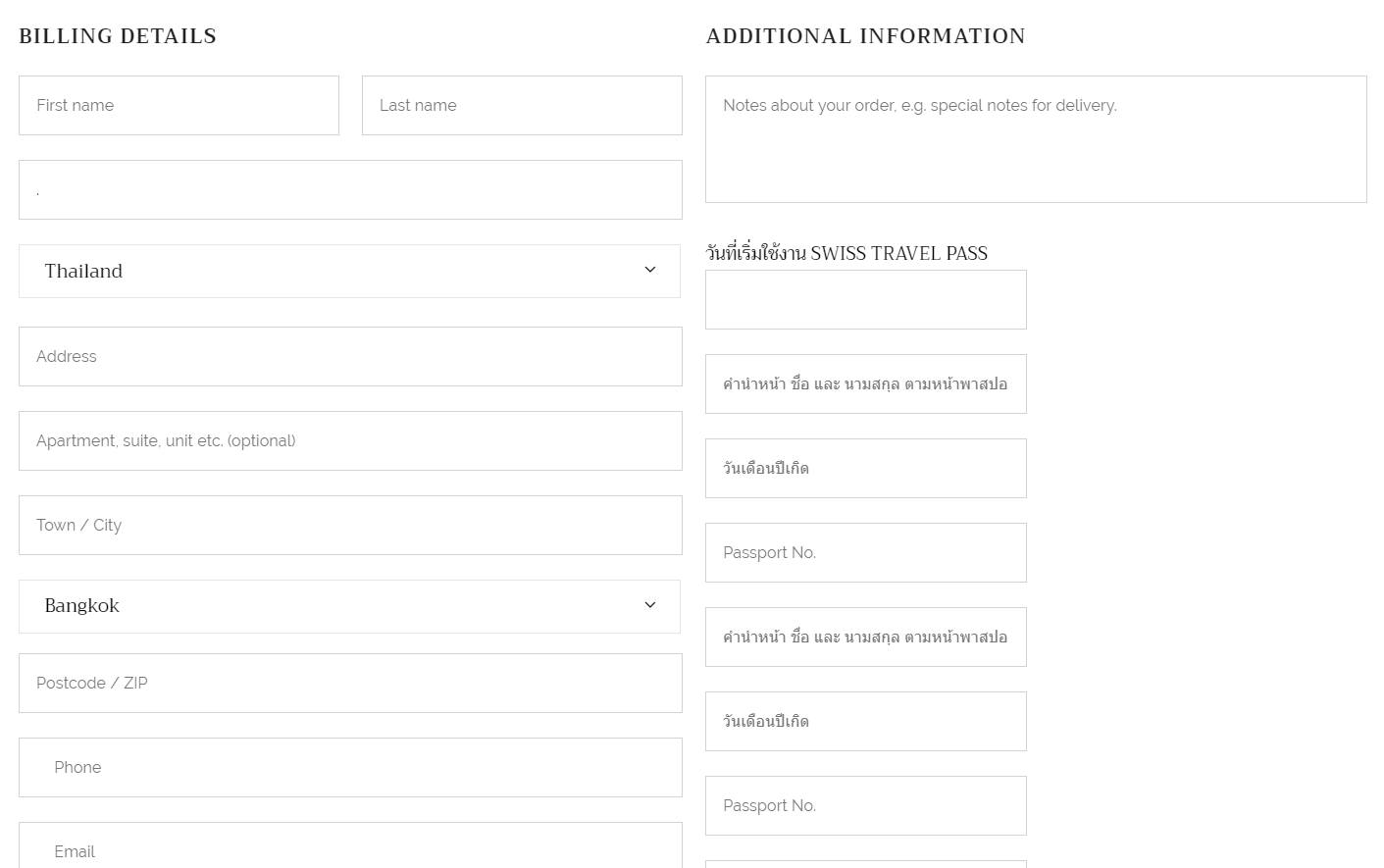Click the order notes text area
This screenshot has width=1384, height=868.
pos(1036,139)
